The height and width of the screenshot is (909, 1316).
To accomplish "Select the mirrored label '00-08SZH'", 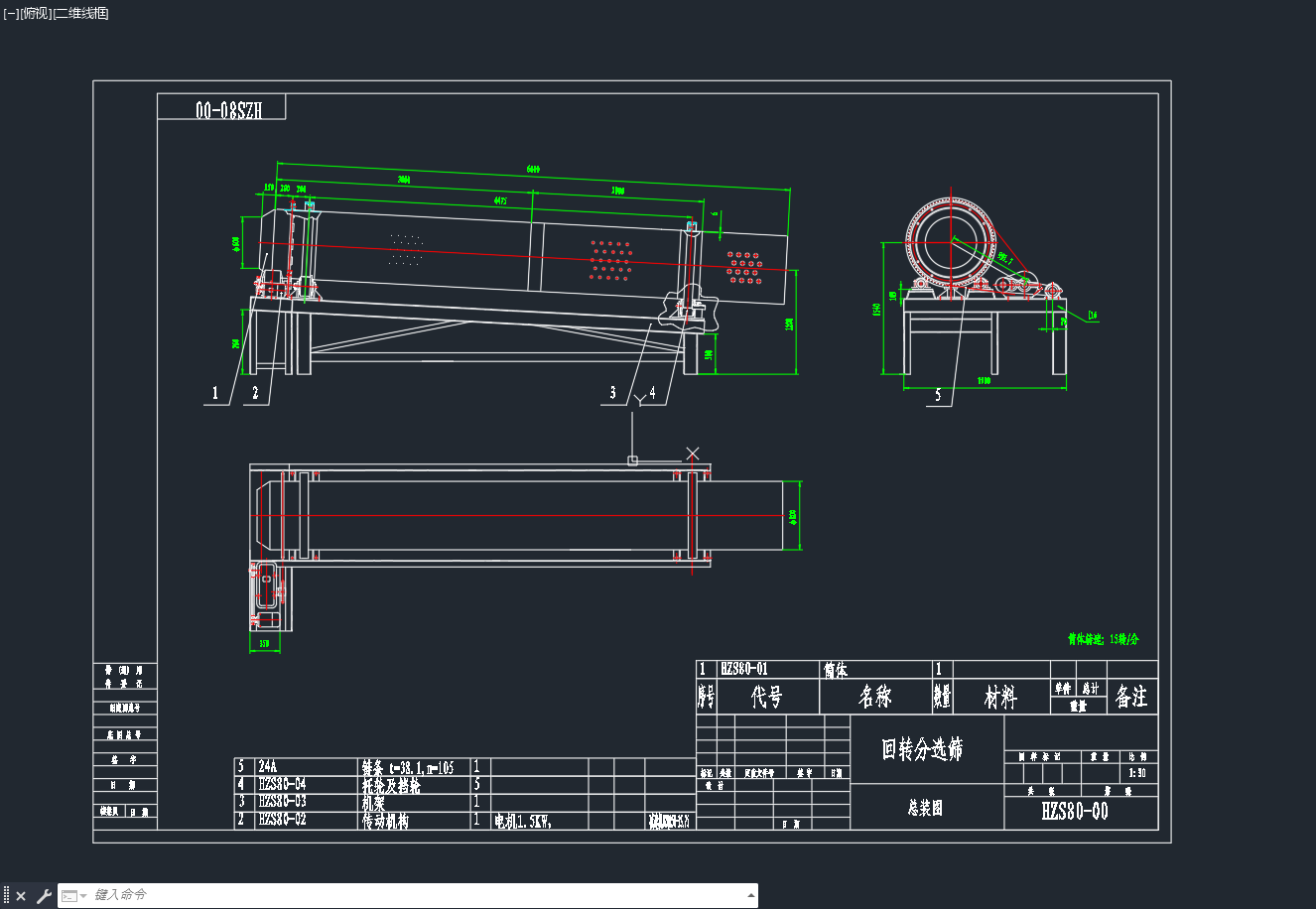I will pyautogui.click(x=228, y=110).
